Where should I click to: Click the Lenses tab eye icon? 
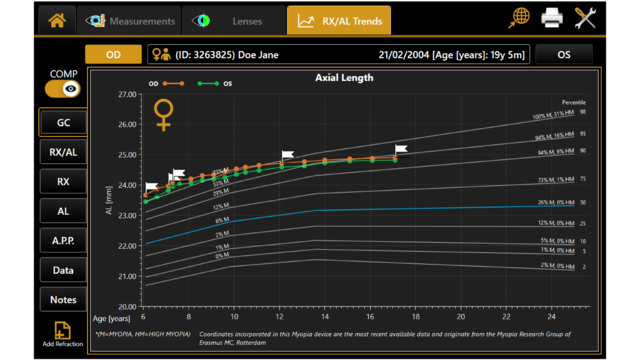coord(201,20)
